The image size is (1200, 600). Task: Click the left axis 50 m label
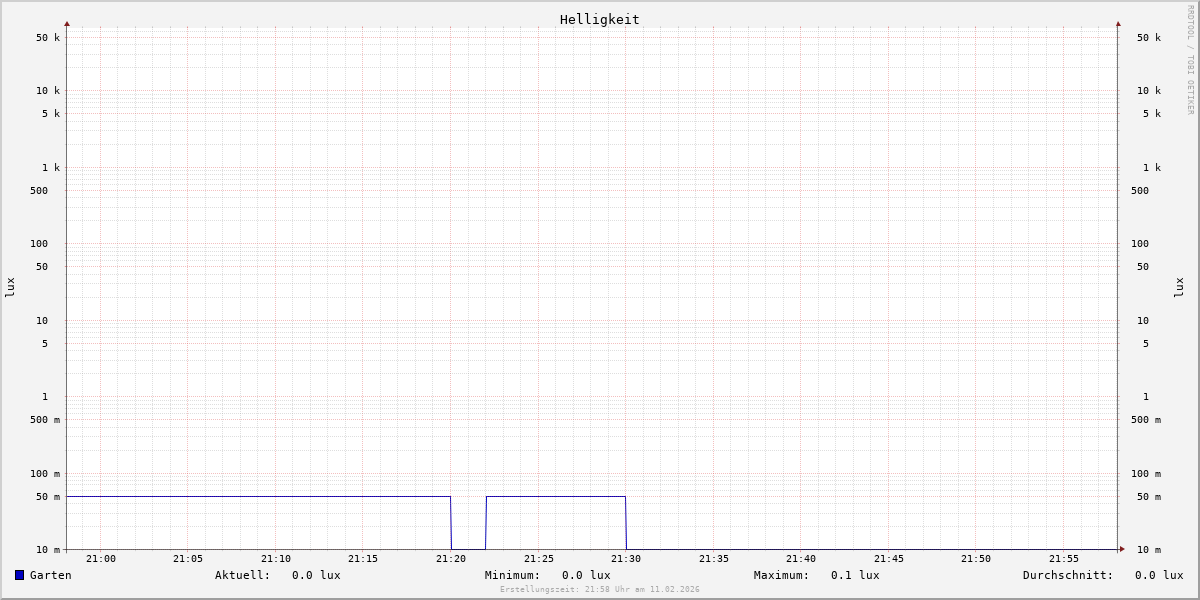[48, 497]
